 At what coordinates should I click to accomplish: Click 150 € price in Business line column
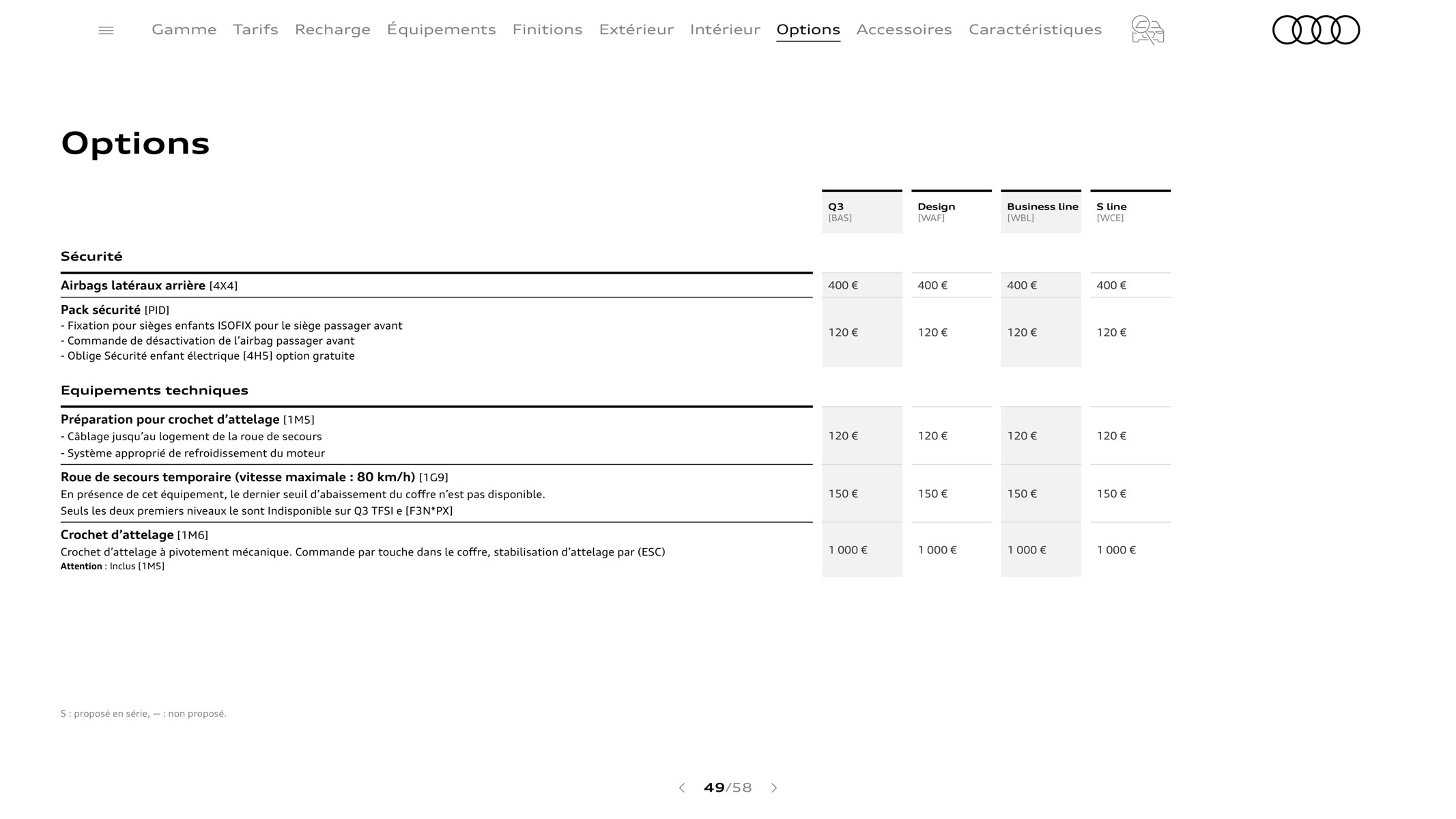(1022, 493)
